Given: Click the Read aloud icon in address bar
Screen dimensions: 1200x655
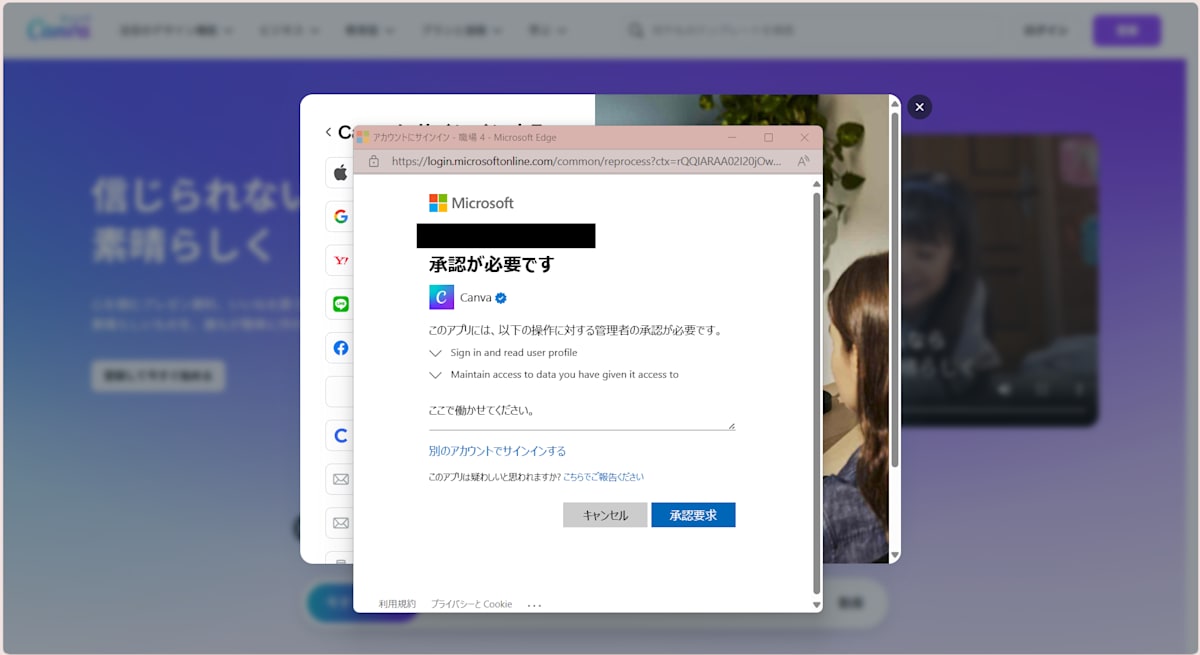Looking at the screenshot, I should [x=803, y=161].
